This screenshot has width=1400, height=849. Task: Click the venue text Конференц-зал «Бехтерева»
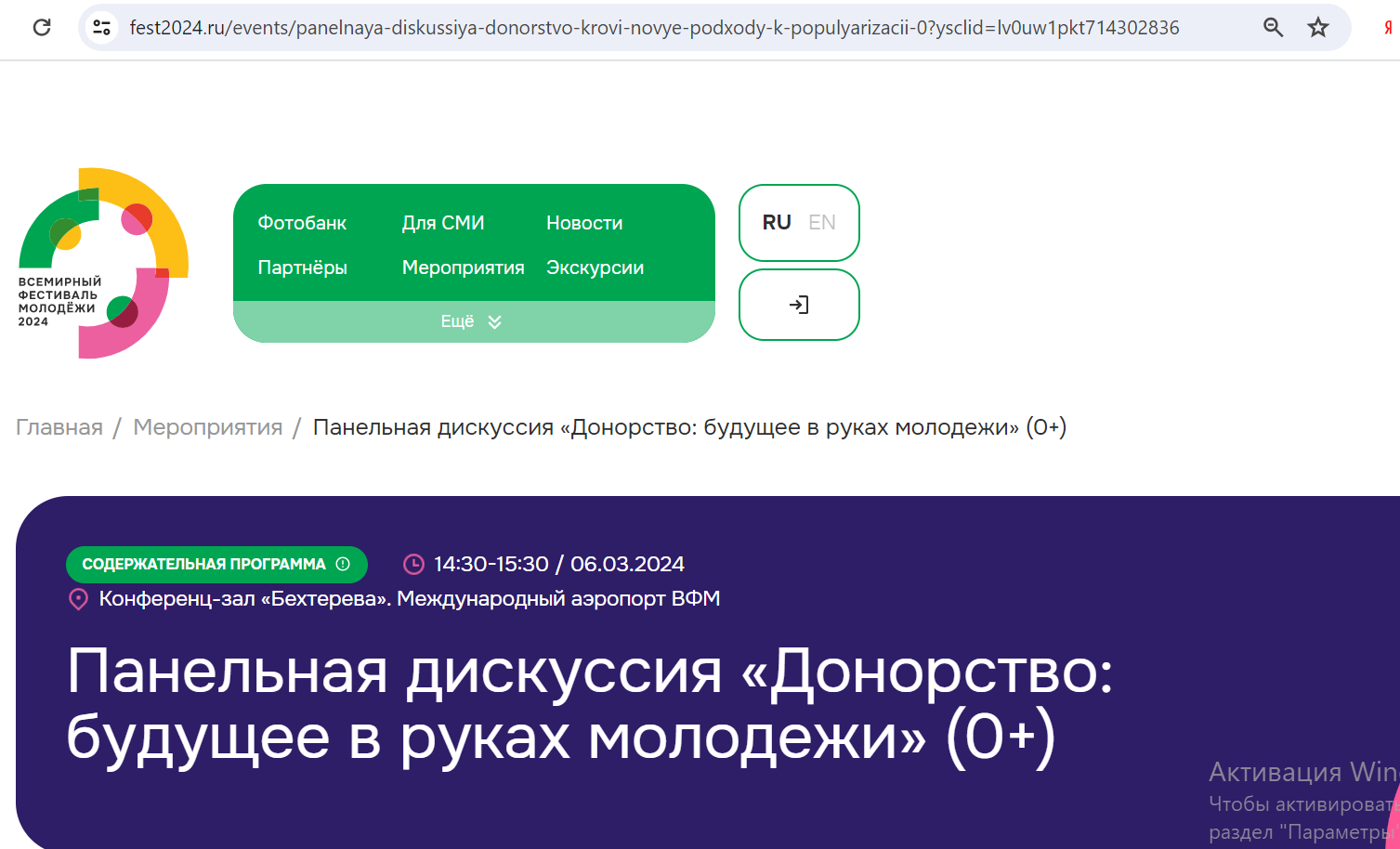click(x=244, y=598)
